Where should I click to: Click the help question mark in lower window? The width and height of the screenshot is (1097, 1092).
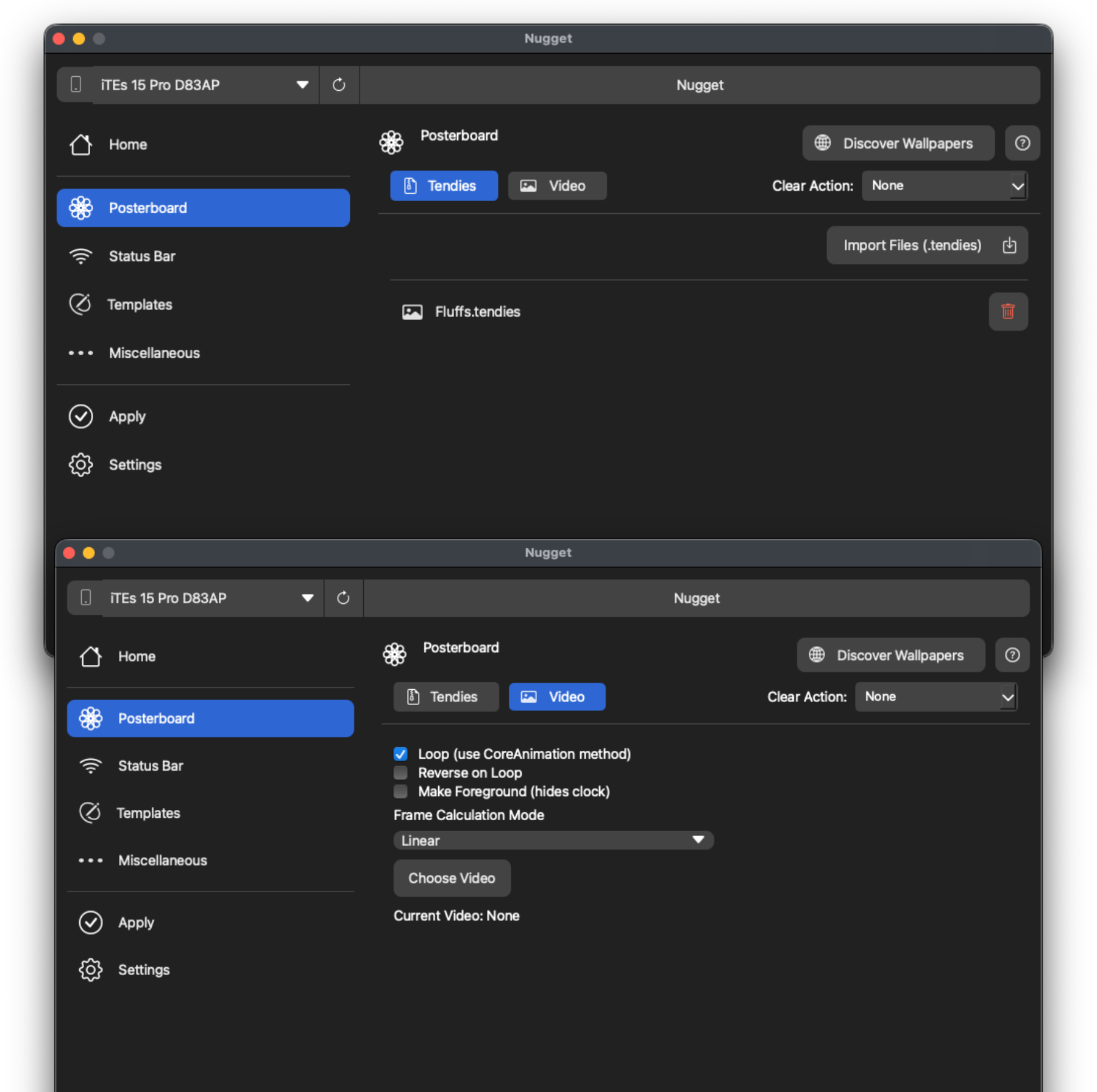click(x=1012, y=655)
